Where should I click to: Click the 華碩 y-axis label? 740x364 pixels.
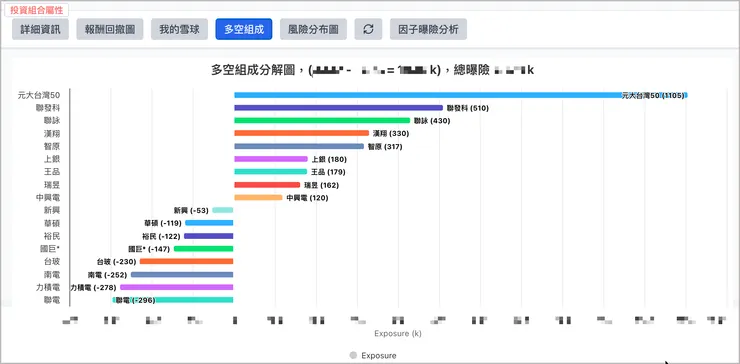coord(52,223)
